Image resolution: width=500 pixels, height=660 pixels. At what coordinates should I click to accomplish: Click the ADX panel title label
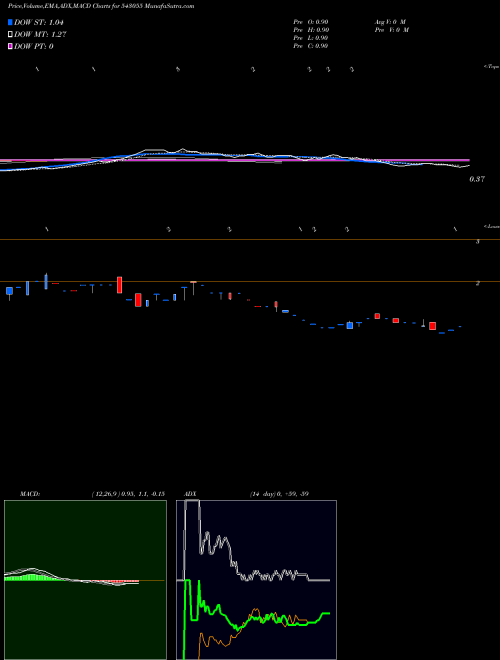click(x=191, y=494)
